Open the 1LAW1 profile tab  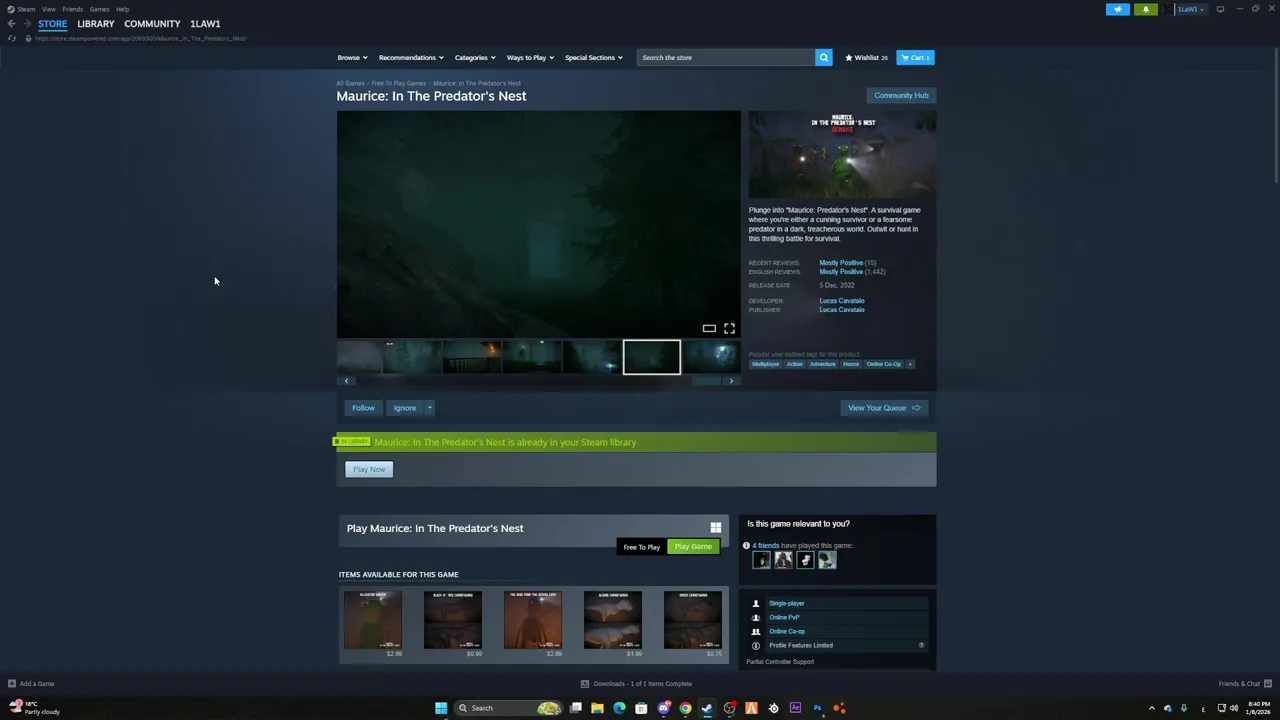[205, 23]
